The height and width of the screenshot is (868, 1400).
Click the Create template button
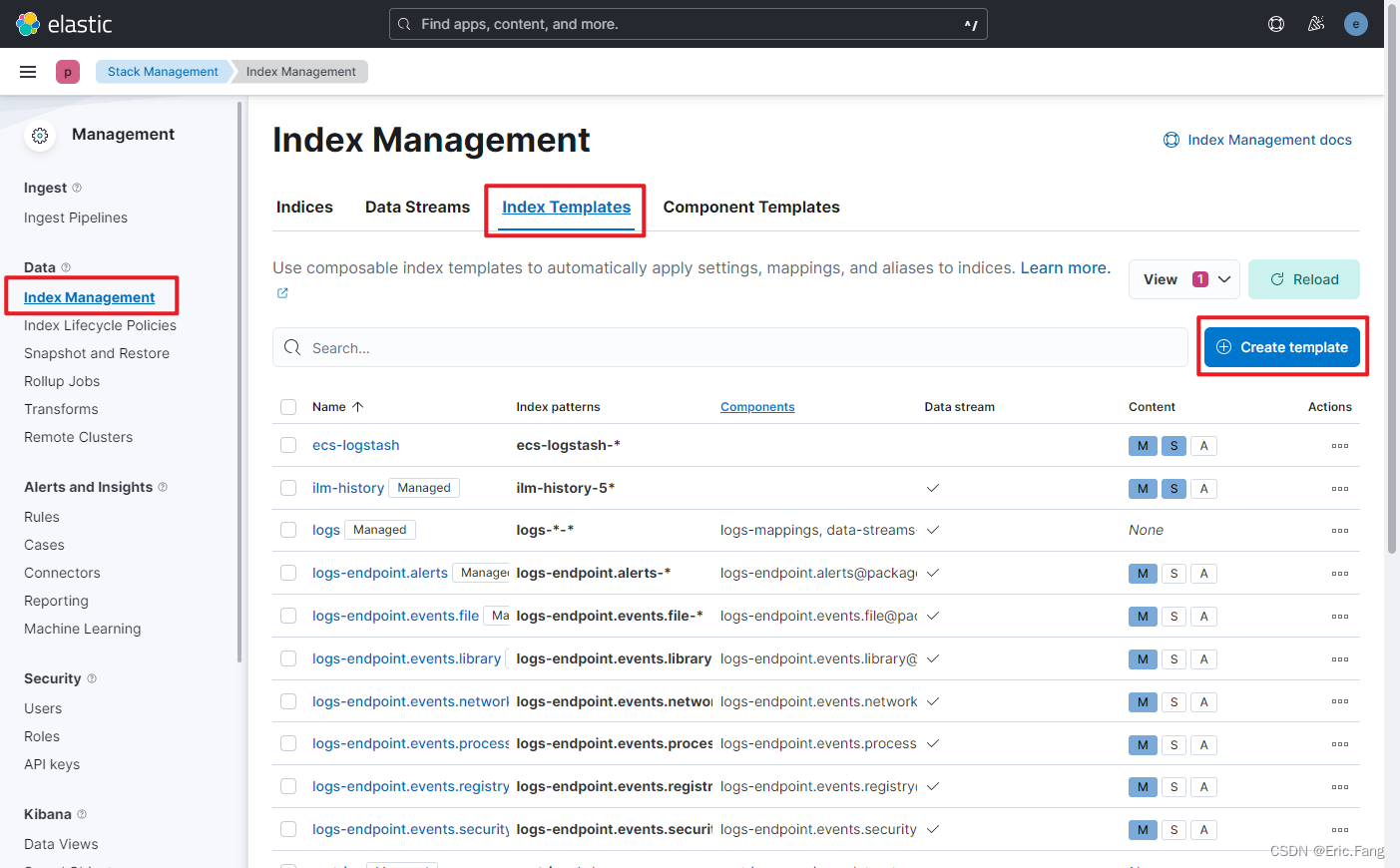click(1281, 346)
